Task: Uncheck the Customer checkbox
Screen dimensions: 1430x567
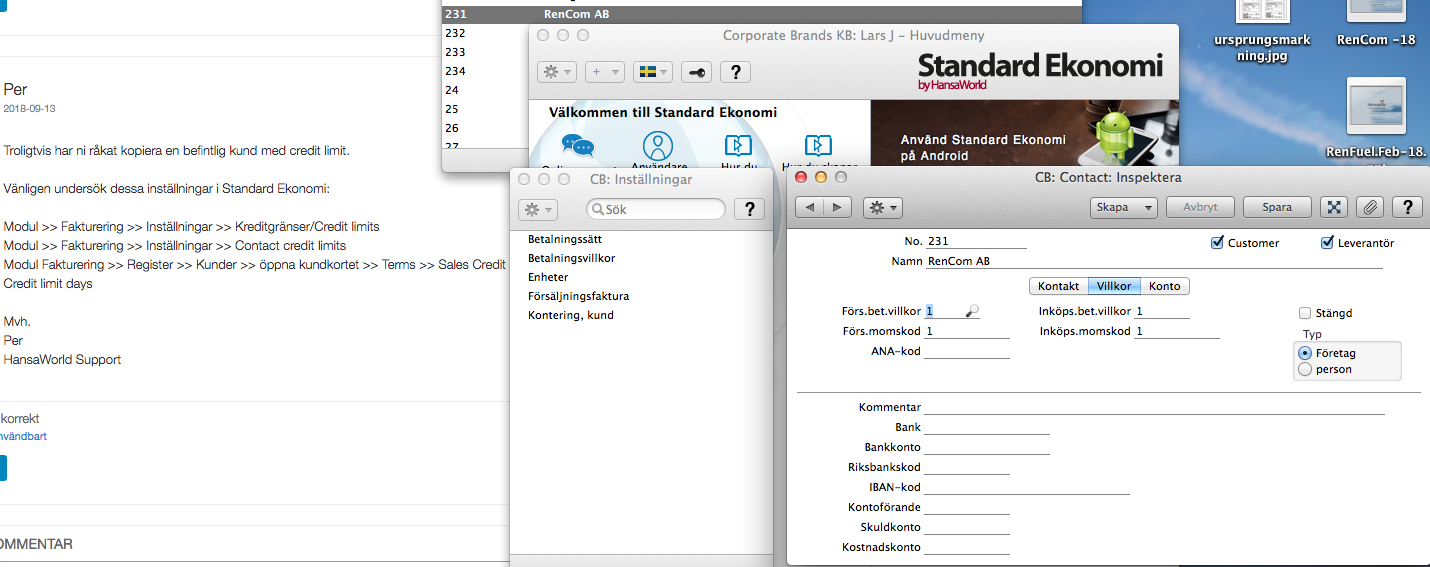Action: 1217,243
